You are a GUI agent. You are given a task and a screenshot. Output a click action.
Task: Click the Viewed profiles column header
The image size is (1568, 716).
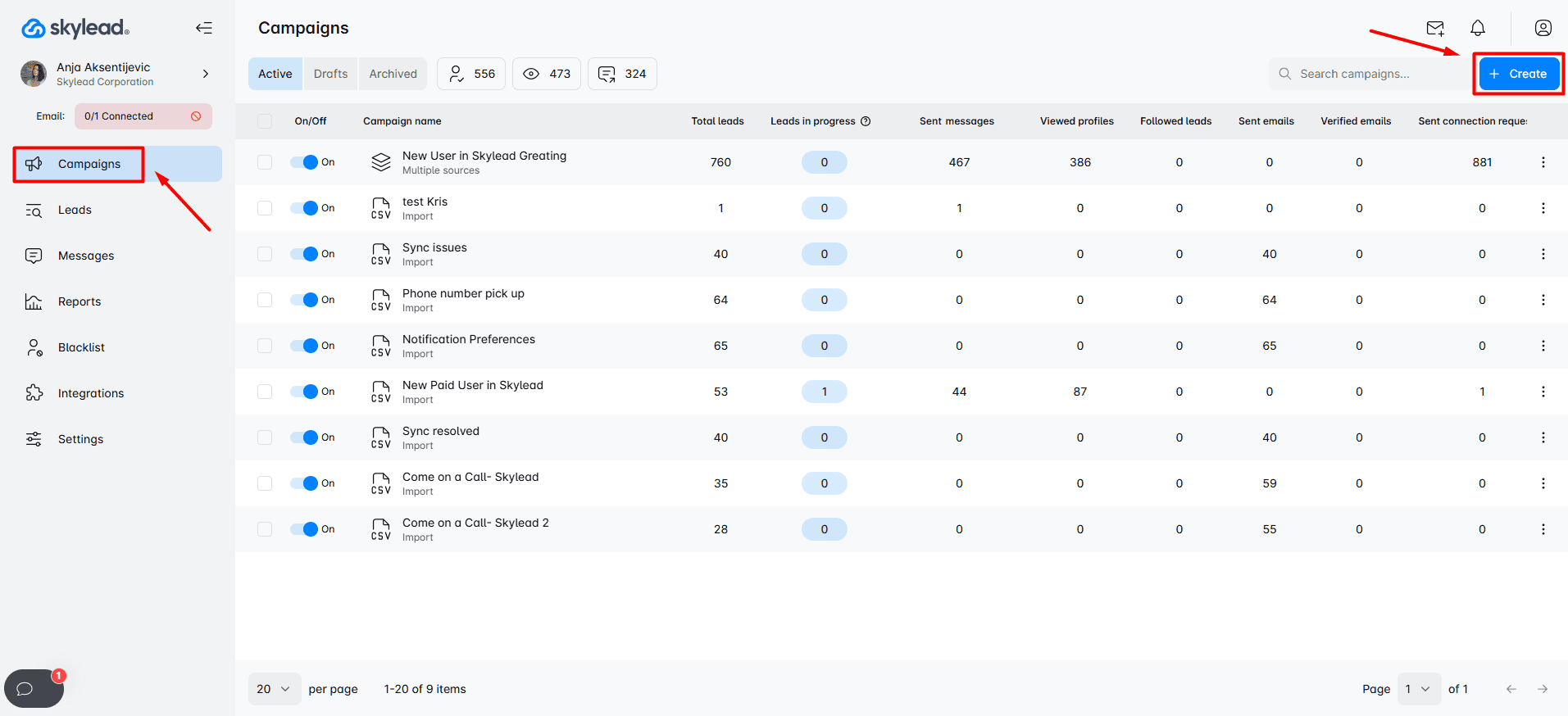coord(1077,121)
